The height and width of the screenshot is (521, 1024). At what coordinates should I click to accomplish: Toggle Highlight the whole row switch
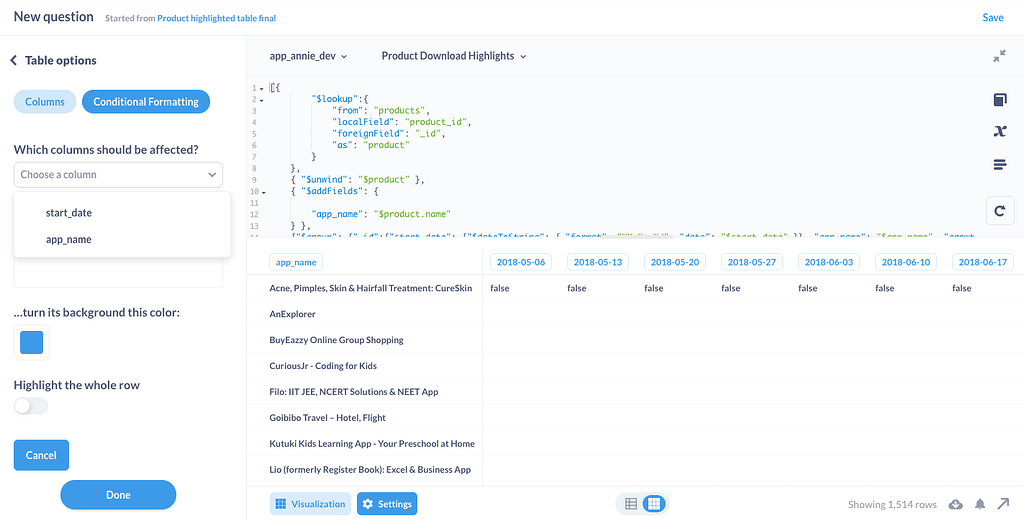point(31,406)
